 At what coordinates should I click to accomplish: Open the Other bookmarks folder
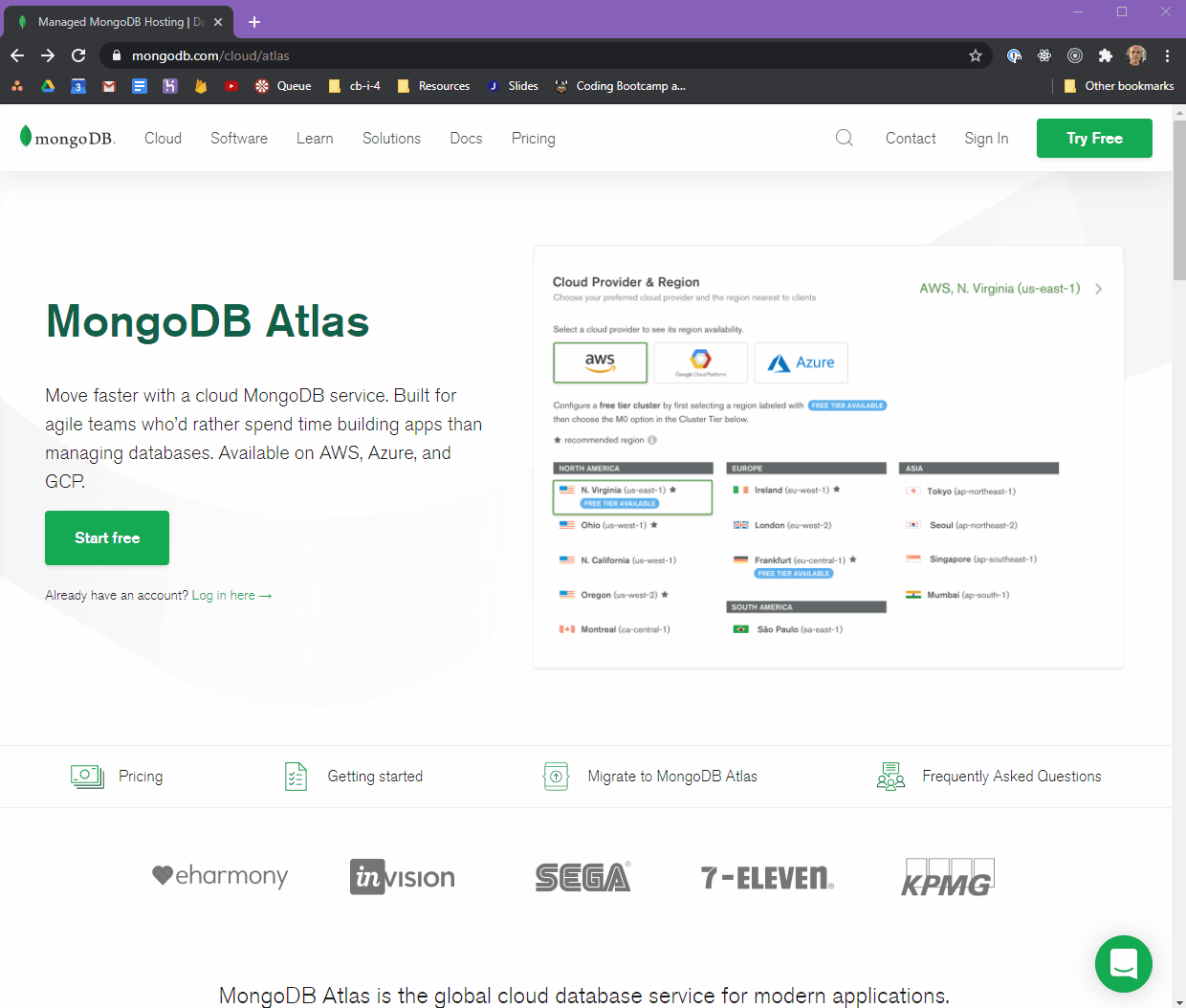(1118, 86)
